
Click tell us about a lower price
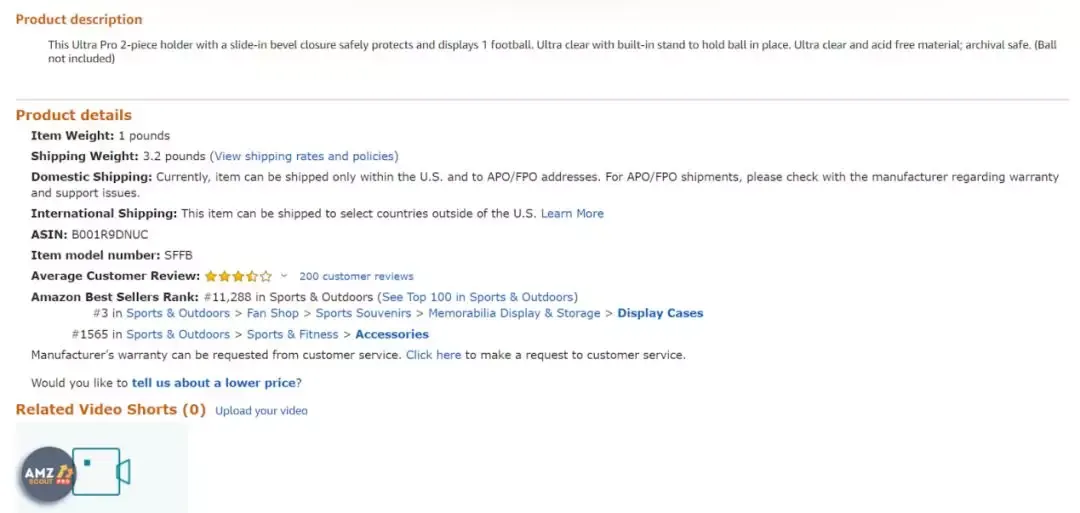pos(214,383)
